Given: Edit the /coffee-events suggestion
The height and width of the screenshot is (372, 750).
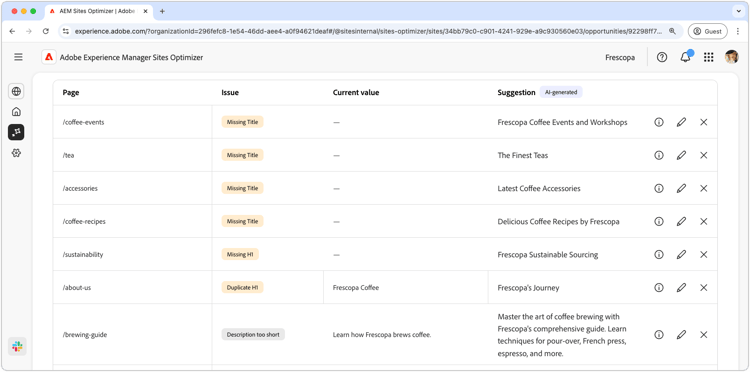Looking at the screenshot, I should (x=682, y=122).
